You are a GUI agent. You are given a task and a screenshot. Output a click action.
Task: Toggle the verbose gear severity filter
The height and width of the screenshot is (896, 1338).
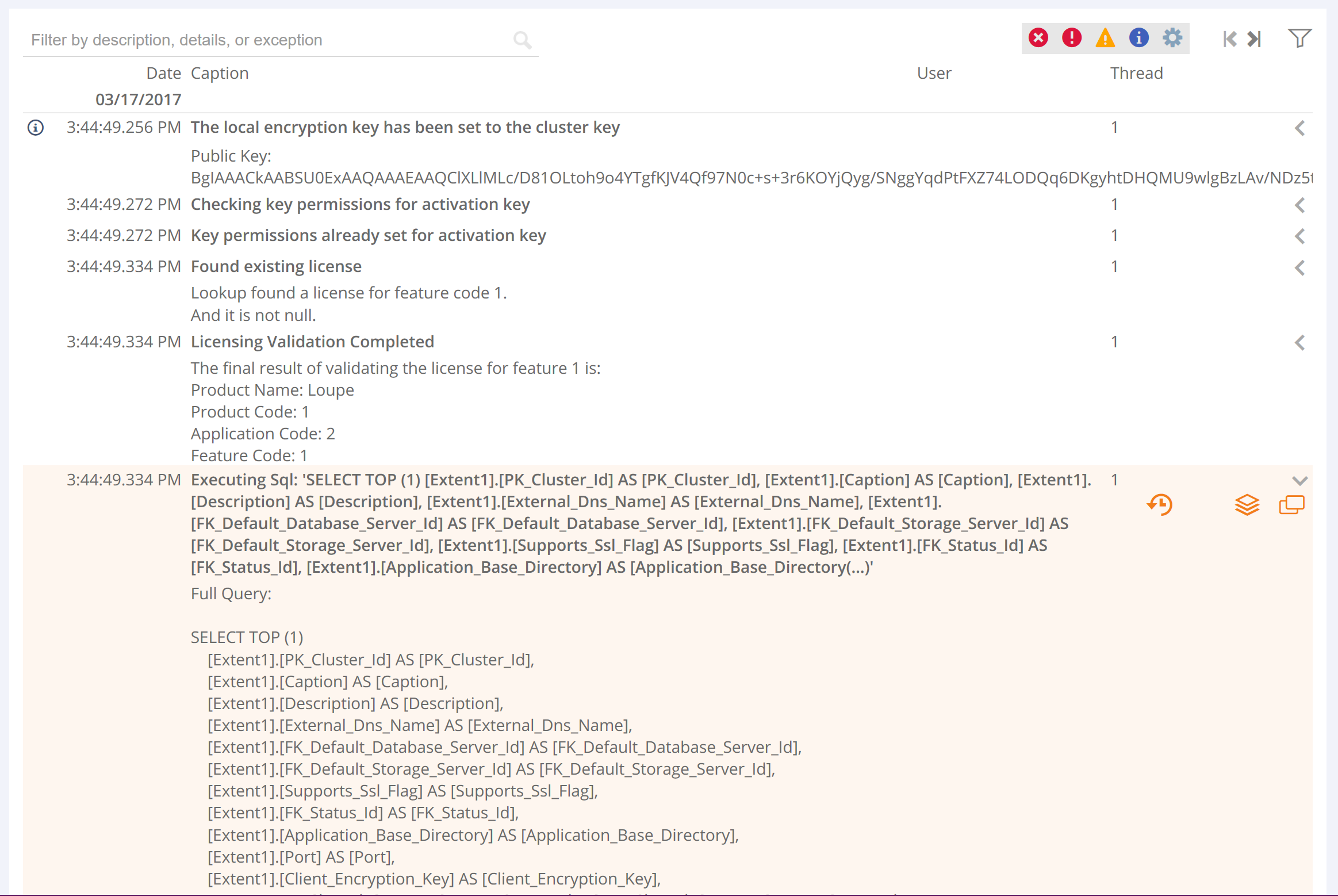(1172, 39)
